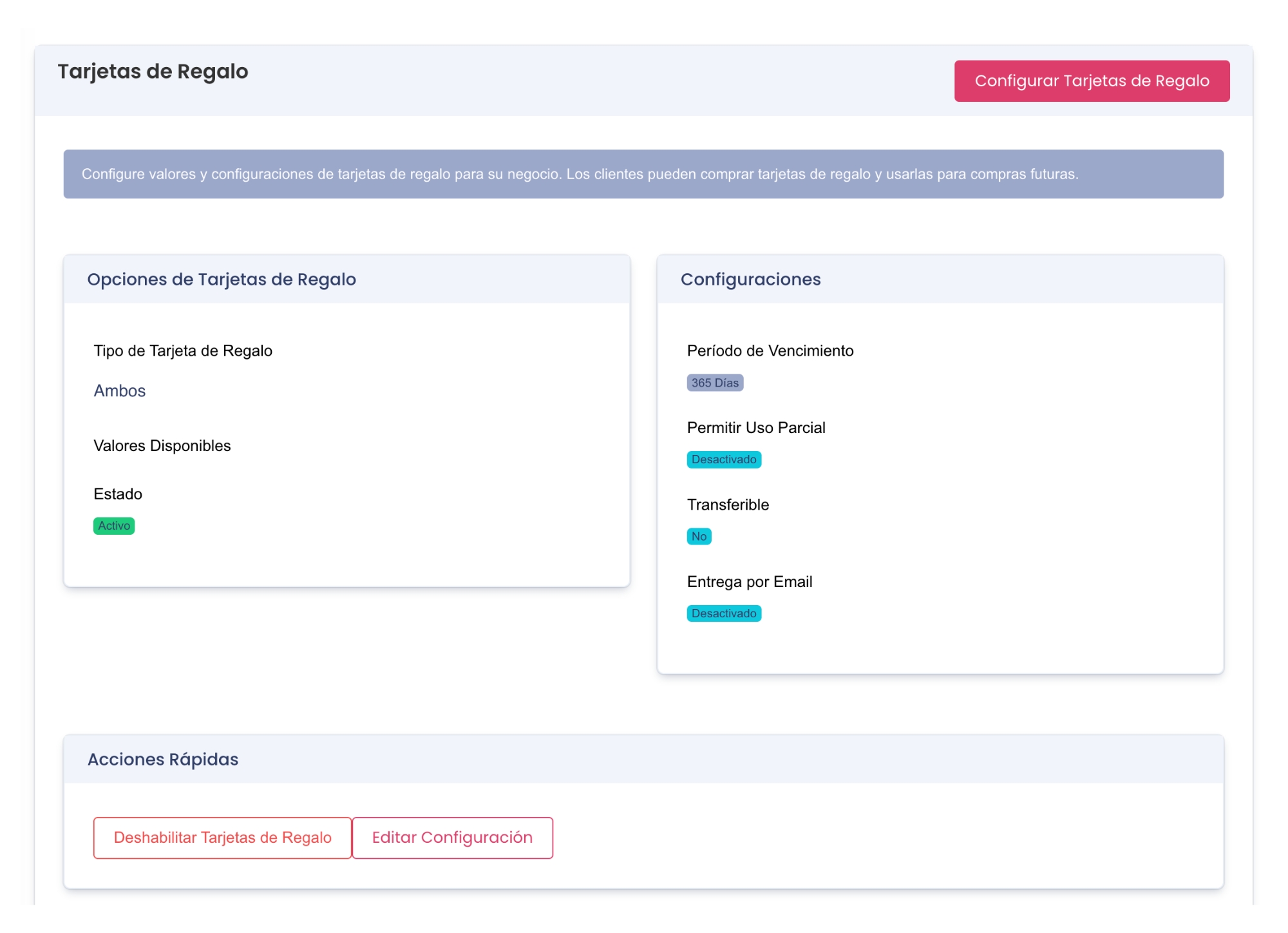Click the 365 Días expiration badge
The image size is (1288, 933).
(x=715, y=383)
